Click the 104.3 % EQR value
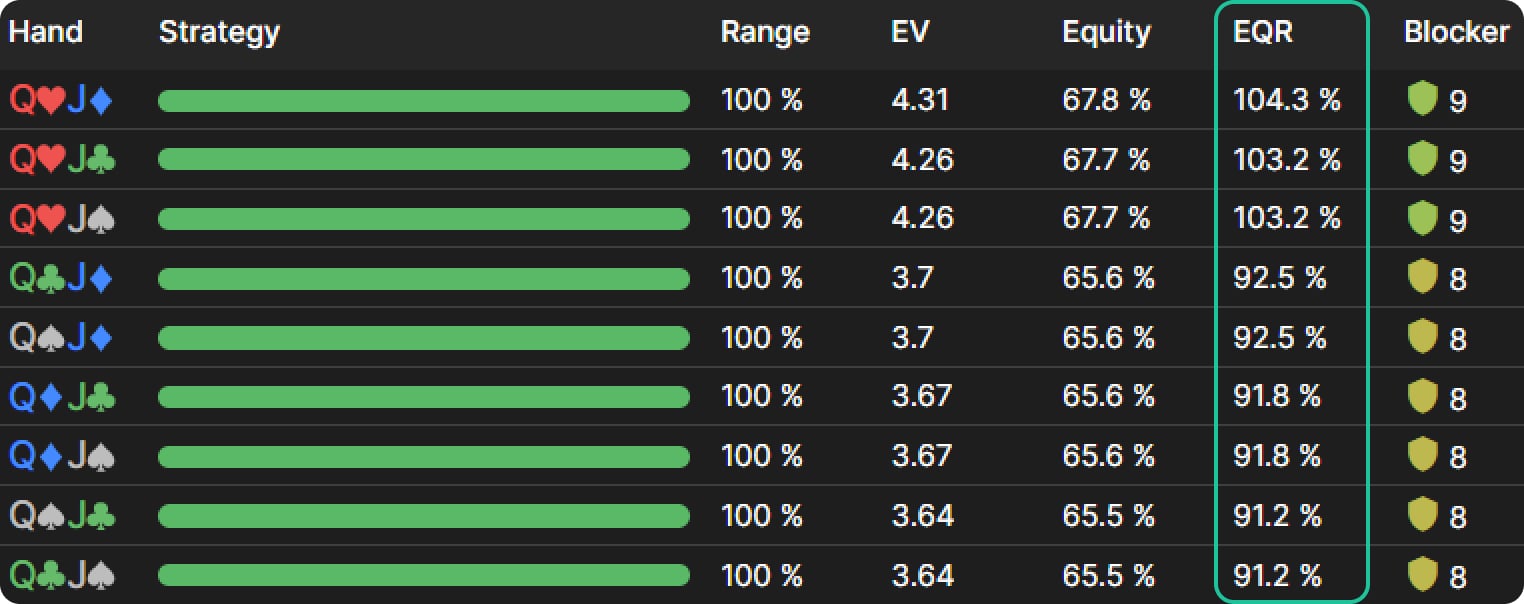Viewport: 1524px width, 604px height. [x=1286, y=100]
